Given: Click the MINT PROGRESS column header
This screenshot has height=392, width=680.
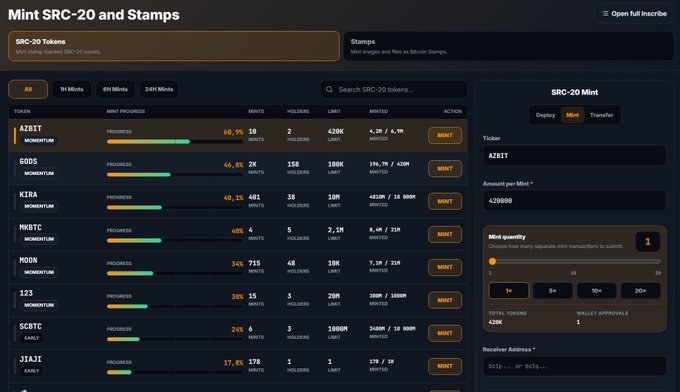Looking at the screenshot, I should (x=126, y=111).
